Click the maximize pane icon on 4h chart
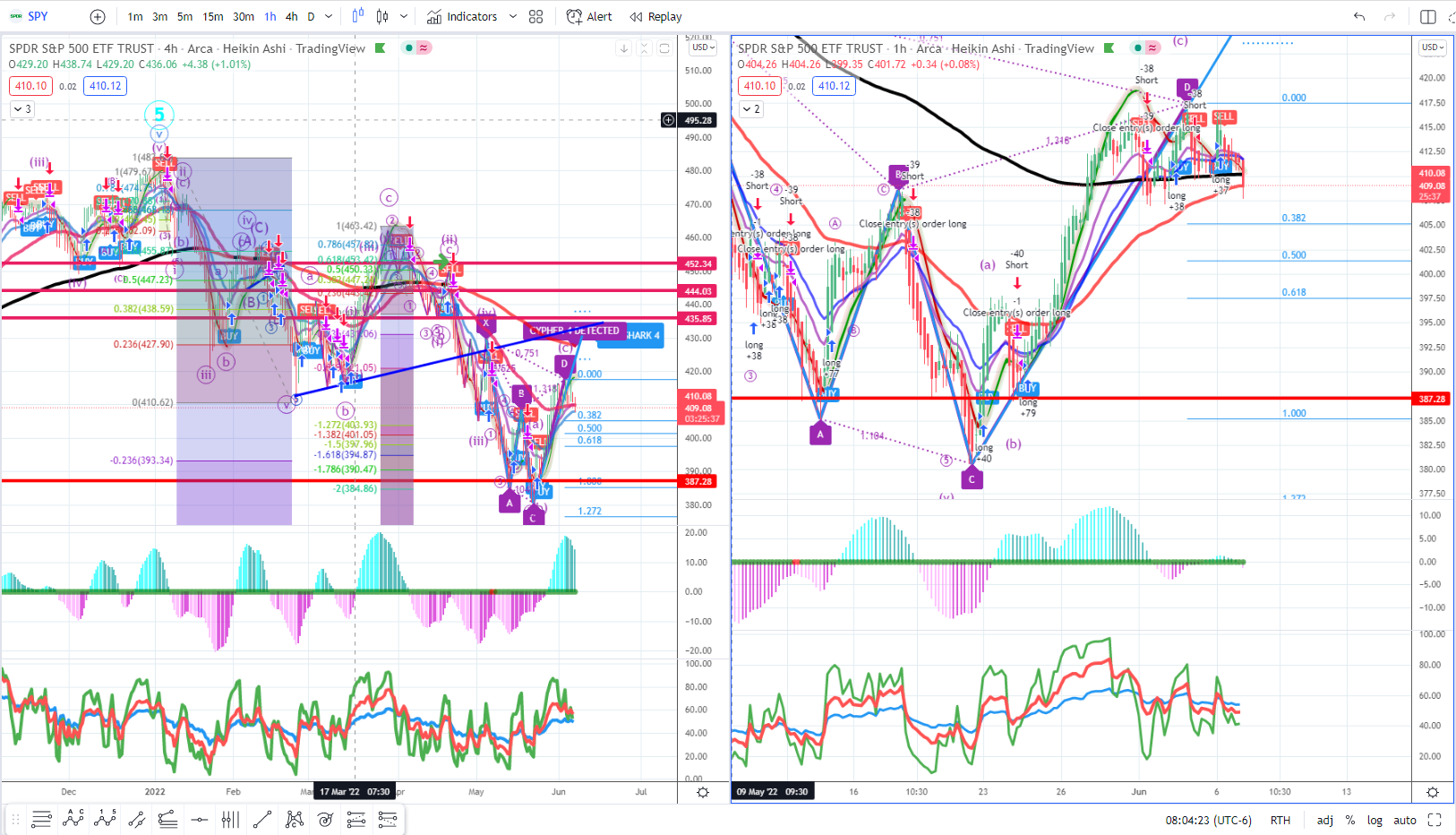This screenshot has width=1456, height=835. [x=664, y=48]
